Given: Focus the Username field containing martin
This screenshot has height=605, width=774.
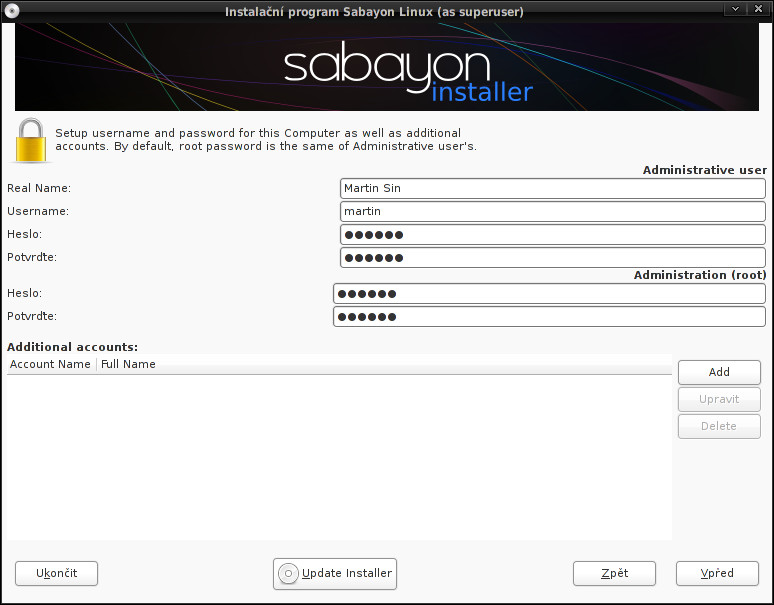Looking at the screenshot, I should pyautogui.click(x=552, y=211).
